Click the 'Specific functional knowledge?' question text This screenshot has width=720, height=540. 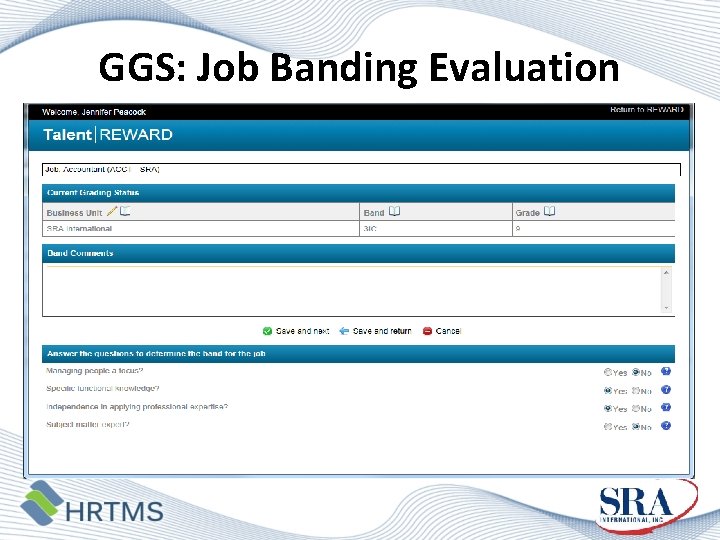[102, 388]
